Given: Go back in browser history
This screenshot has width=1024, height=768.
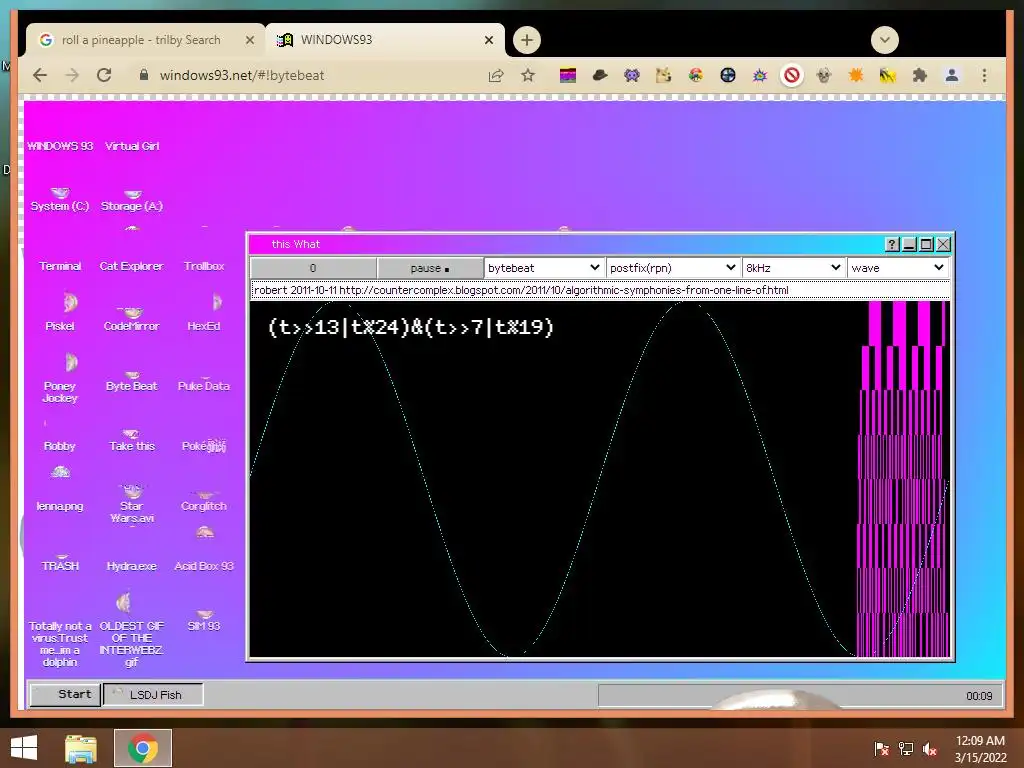Looking at the screenshot, I should [x=40, y=75].
